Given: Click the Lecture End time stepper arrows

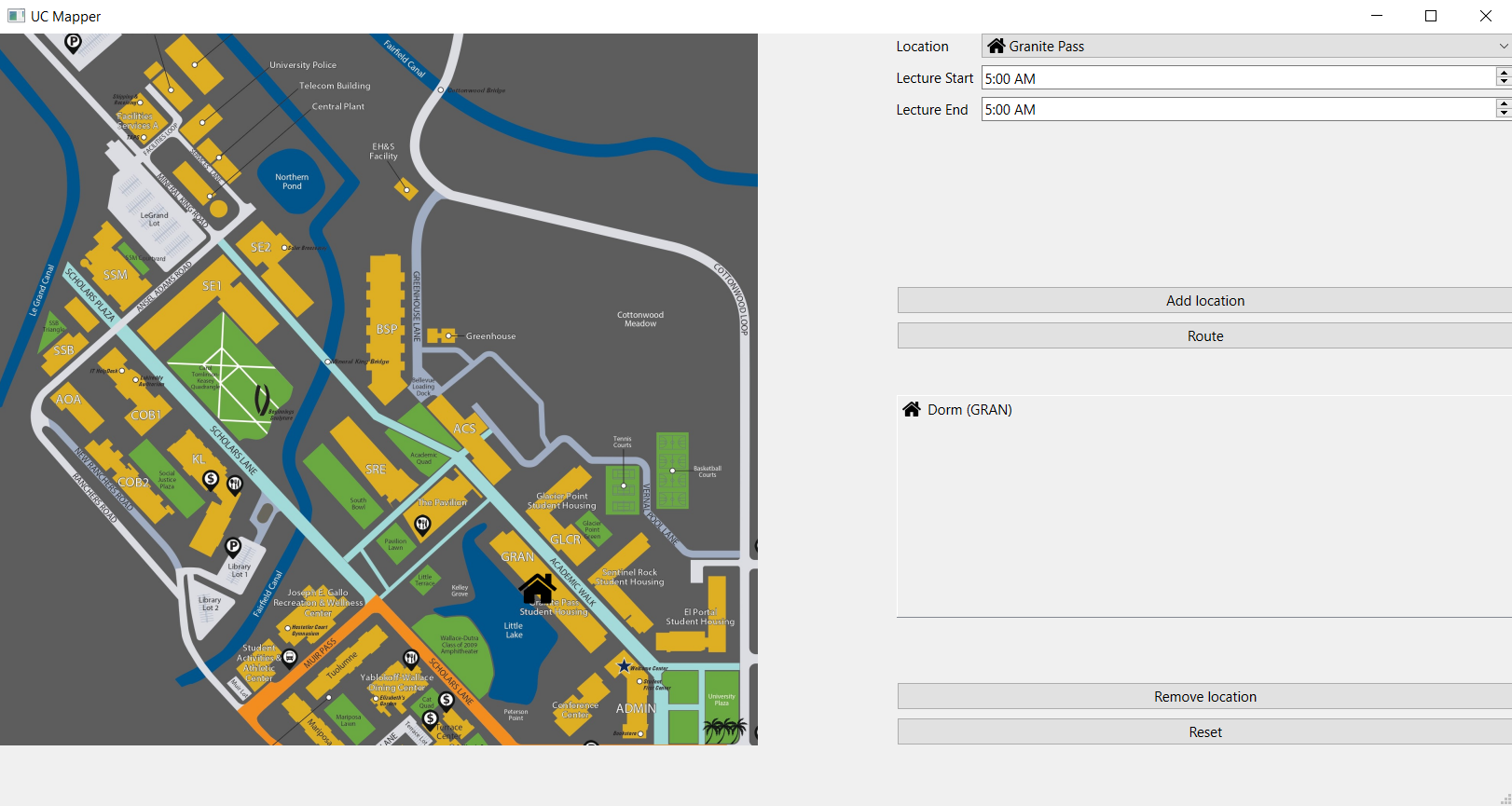Looking at the screenshot, I should coord(1503,109).
